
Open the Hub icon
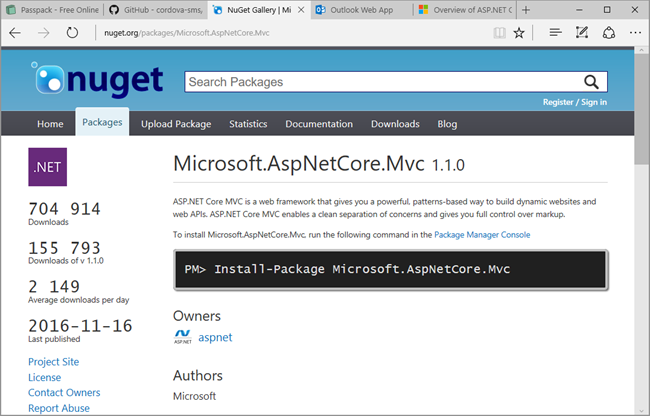(x=555, y=32)
